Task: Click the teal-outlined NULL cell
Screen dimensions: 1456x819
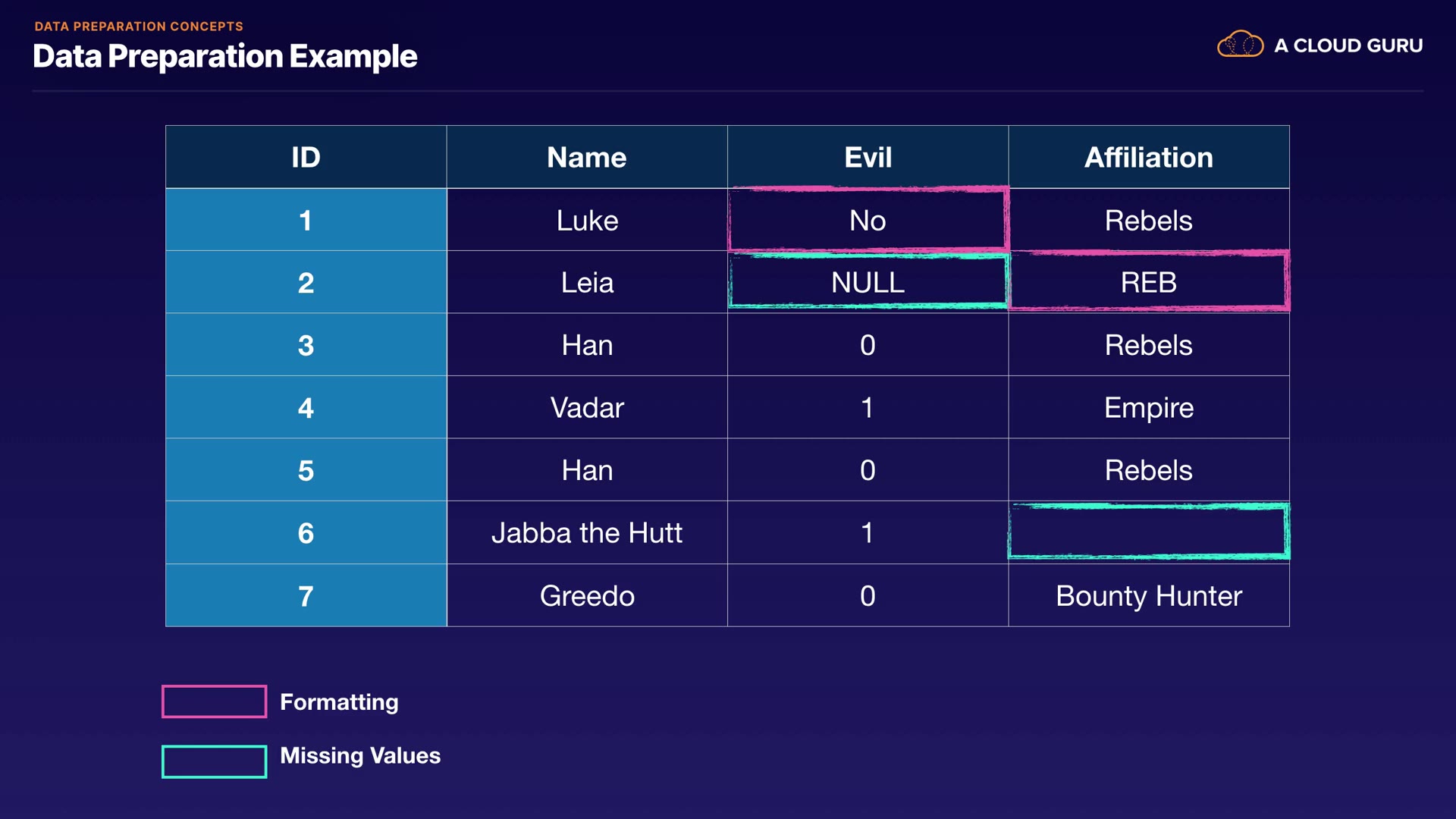Action: [x=868, y=282]
